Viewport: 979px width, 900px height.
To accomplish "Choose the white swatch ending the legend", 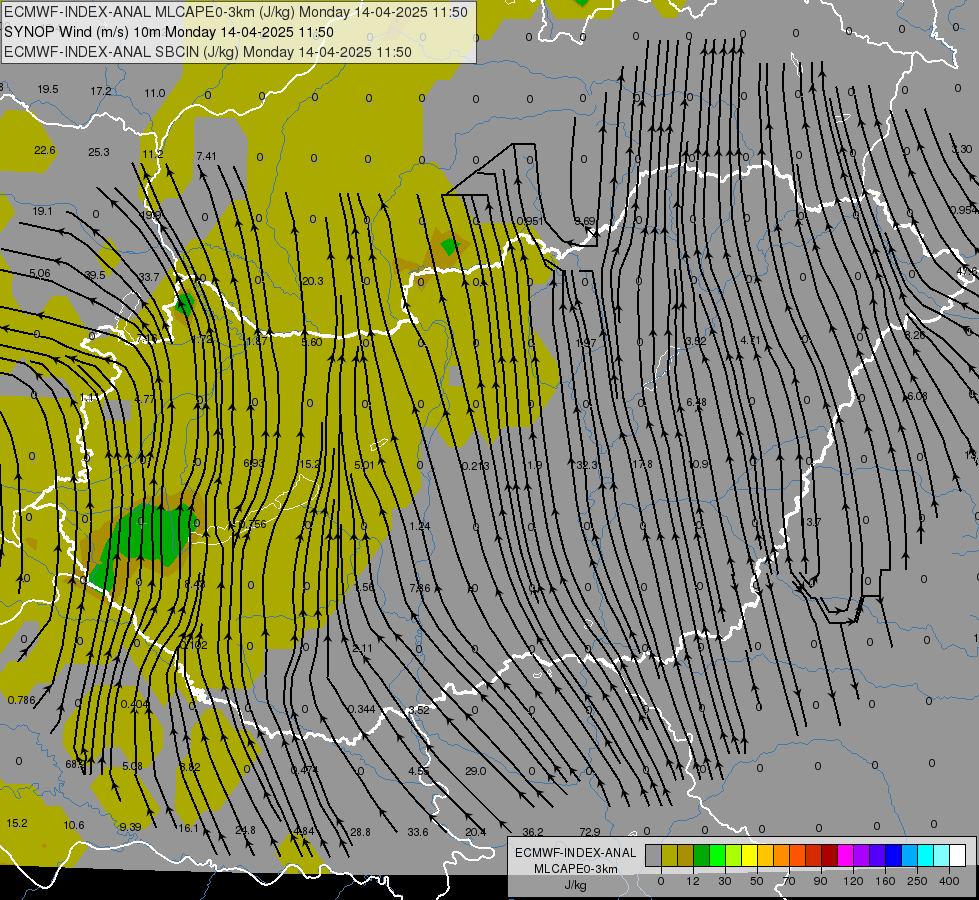I will click(957, 856).
